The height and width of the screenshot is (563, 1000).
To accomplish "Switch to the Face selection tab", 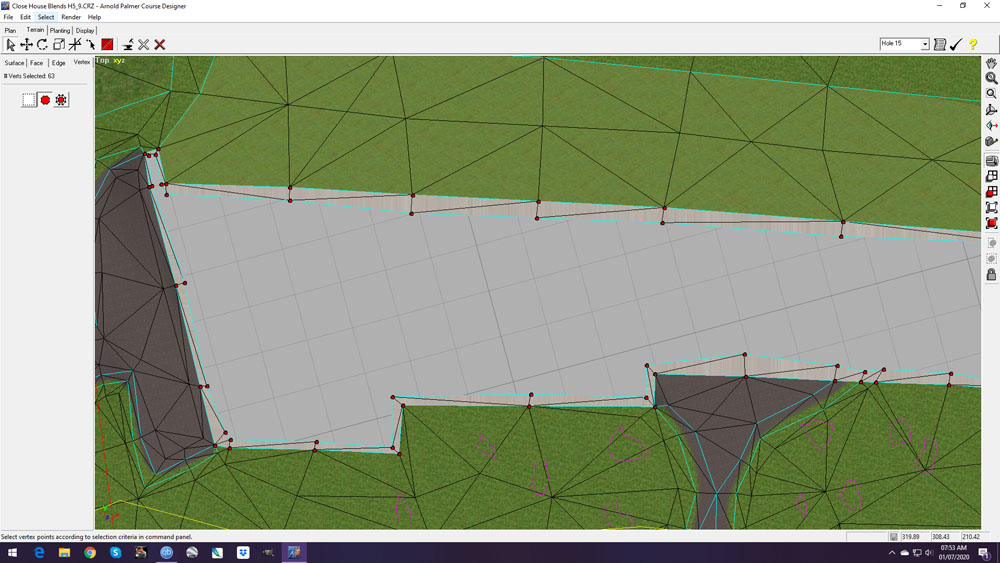I will point(36,63).
